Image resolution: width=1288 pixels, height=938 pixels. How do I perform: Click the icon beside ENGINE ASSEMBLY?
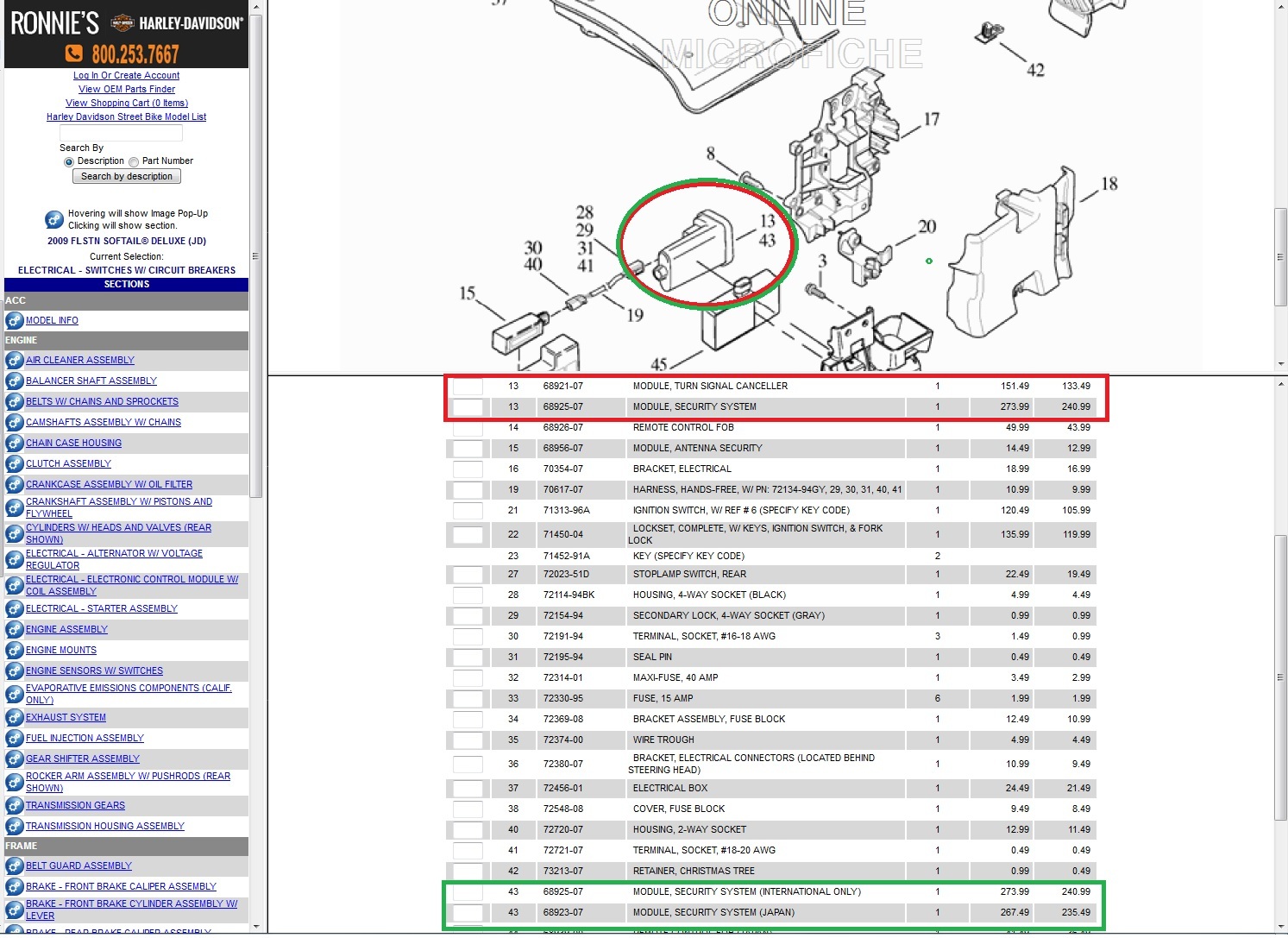pyautogui.click(x=15, y=629)
